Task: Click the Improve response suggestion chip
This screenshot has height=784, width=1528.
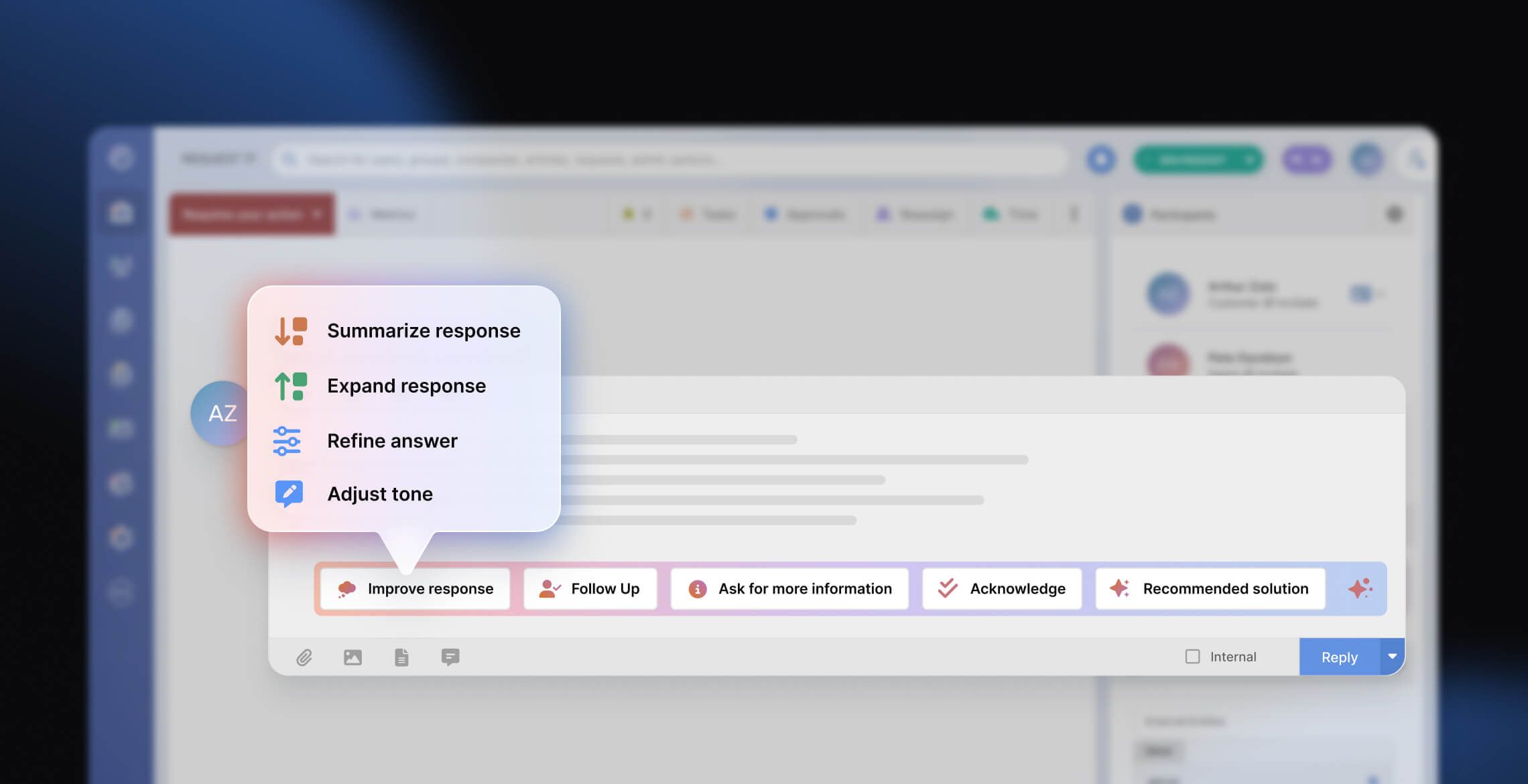Action: click(413, 588)
